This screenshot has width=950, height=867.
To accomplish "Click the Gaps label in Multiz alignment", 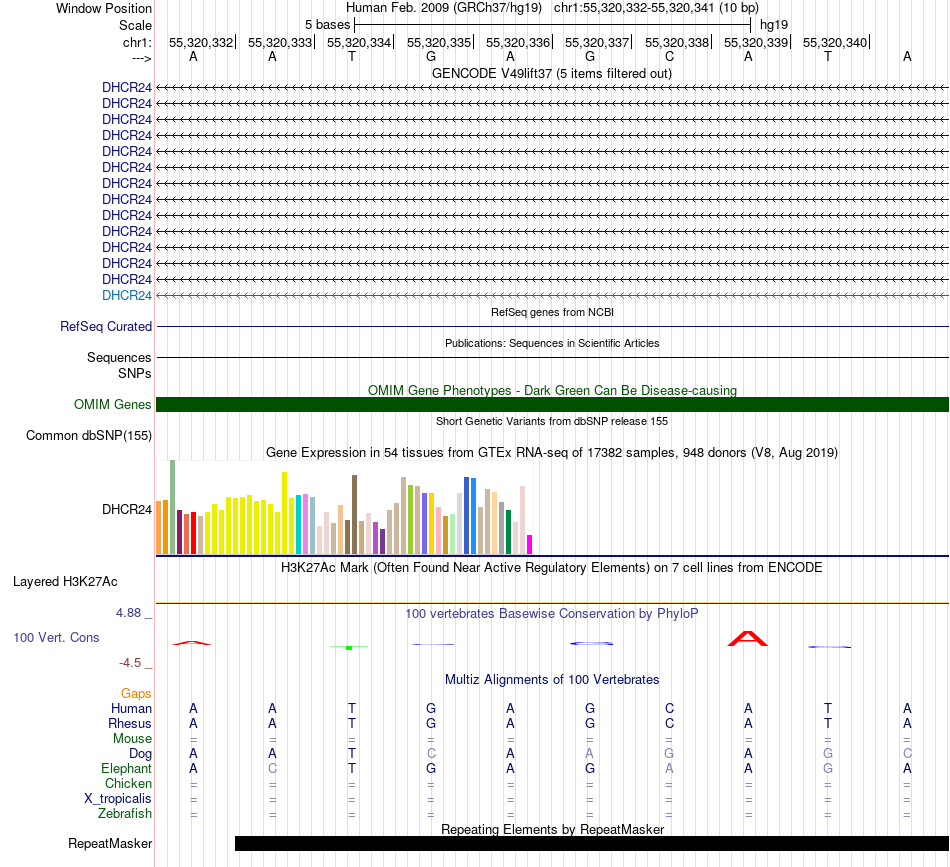I will click(136, 693).
